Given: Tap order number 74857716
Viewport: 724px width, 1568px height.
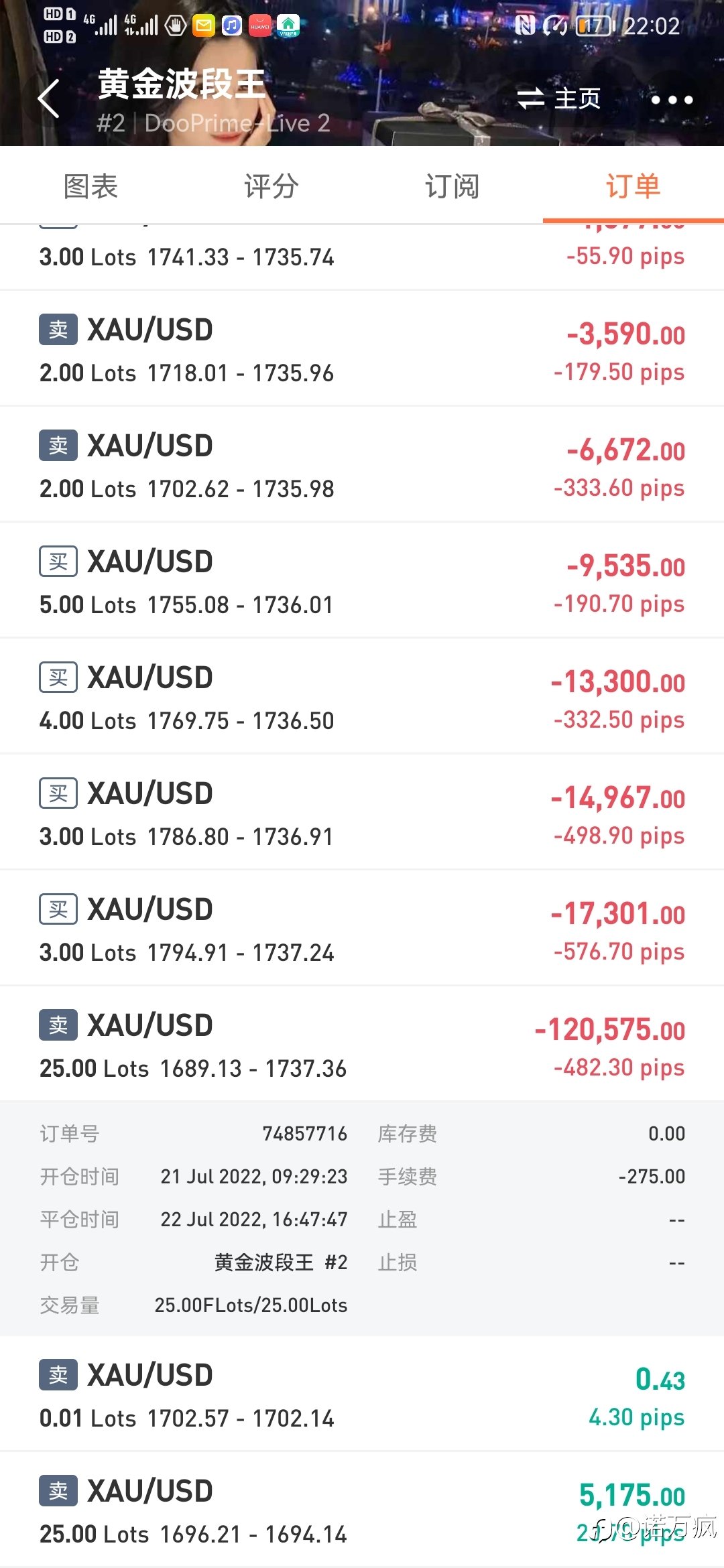Looking at the screenshot, I should (x=305, y=1134).
